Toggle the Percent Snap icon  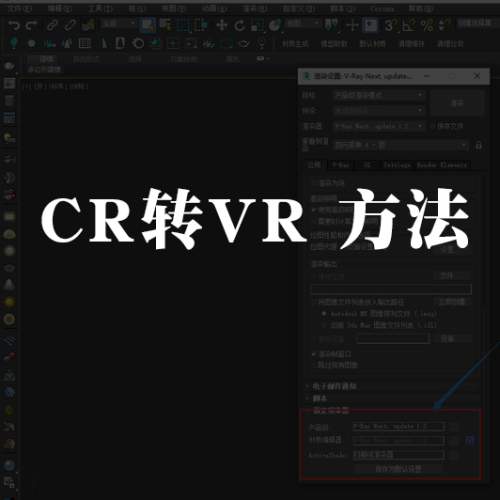point(426,25)
